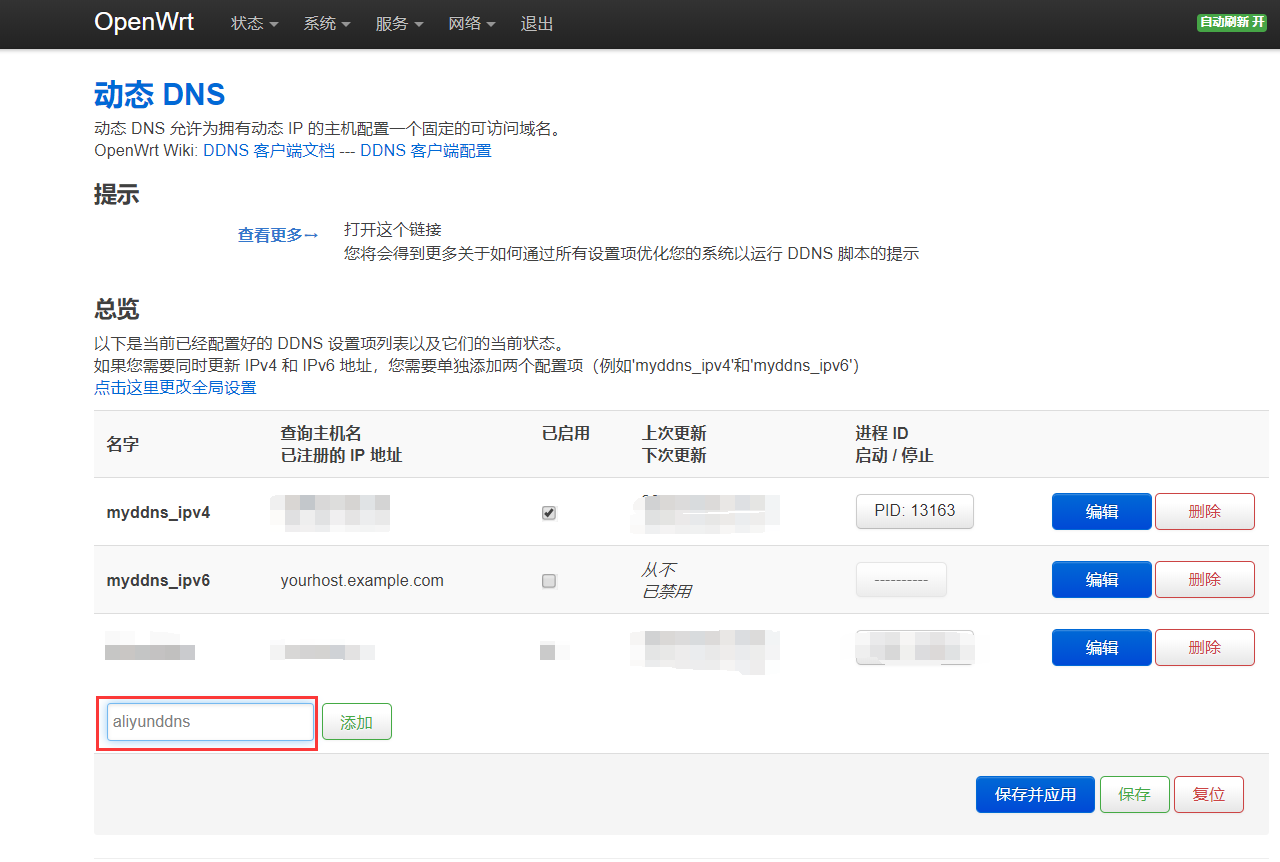Image resolution: width=1280 pixels, height=862 pixels.
Task: Click the PID: 13163 process button
Action: point(914,511)
